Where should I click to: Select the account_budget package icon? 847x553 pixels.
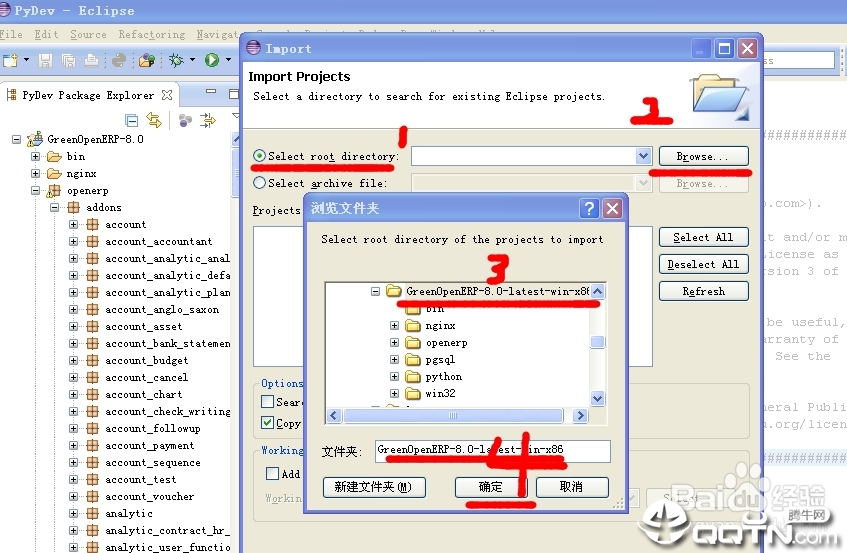[93, 360]
